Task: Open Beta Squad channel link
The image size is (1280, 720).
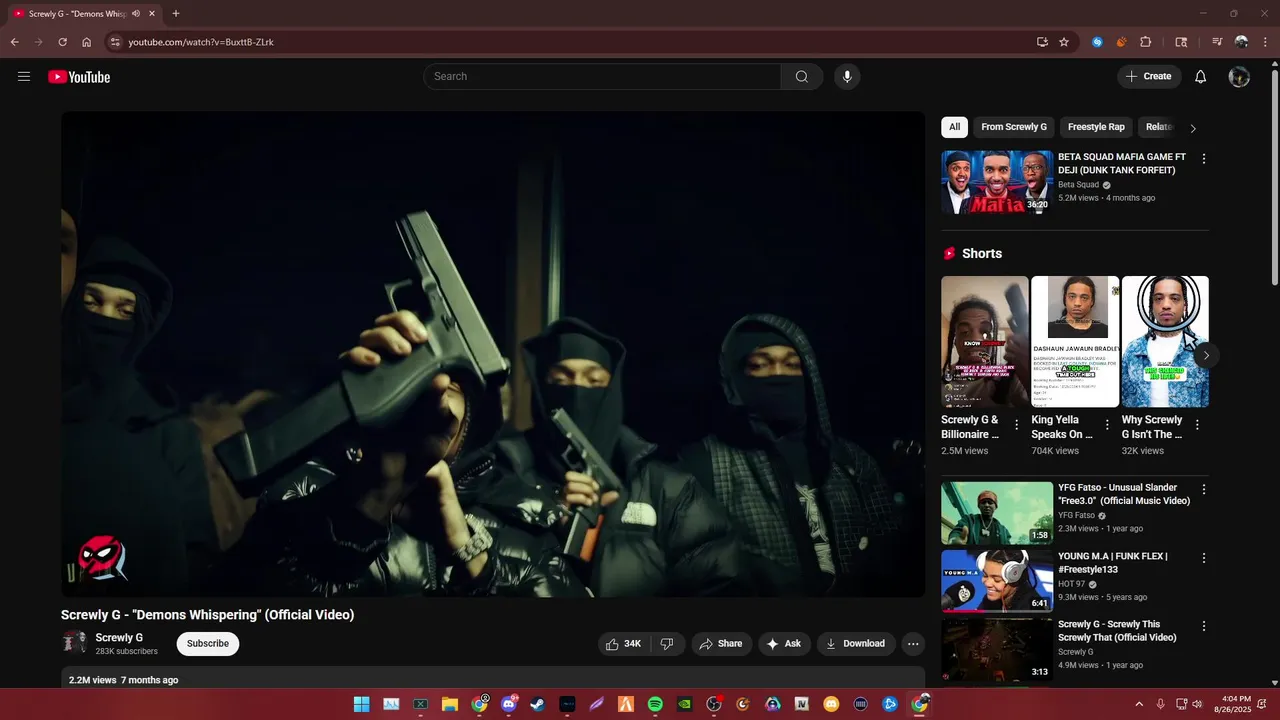Action: click(1078, 185)
